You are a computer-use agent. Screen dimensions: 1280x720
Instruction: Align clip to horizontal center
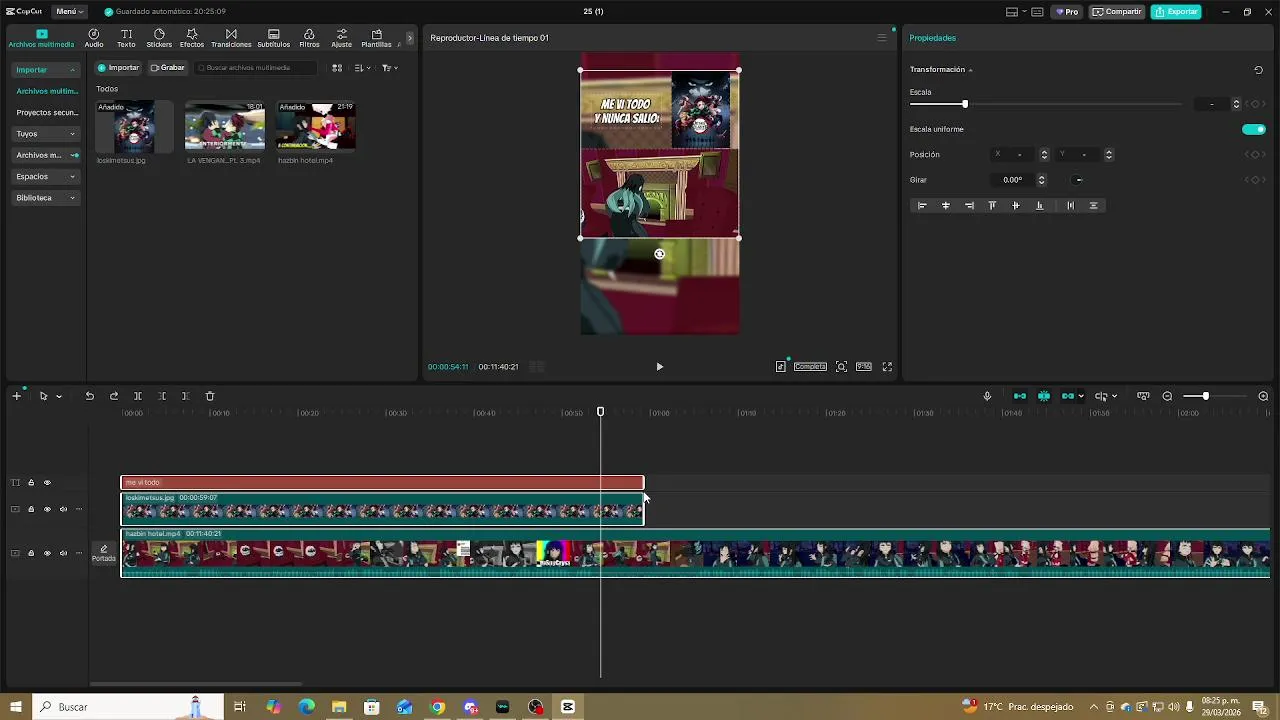pos(946,206)
